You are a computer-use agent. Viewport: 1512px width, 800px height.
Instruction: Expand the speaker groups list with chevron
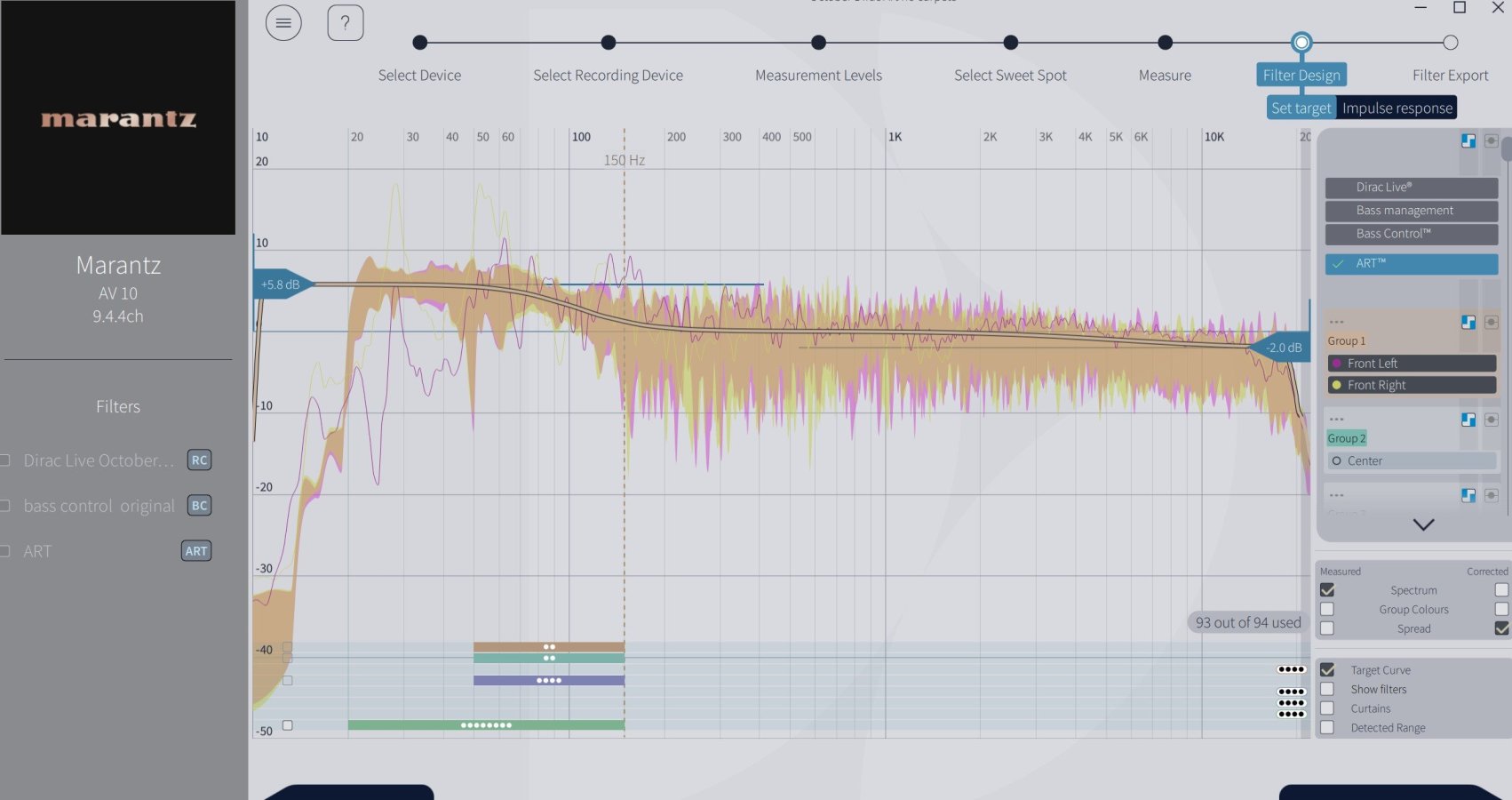[x=1423, y=525]
